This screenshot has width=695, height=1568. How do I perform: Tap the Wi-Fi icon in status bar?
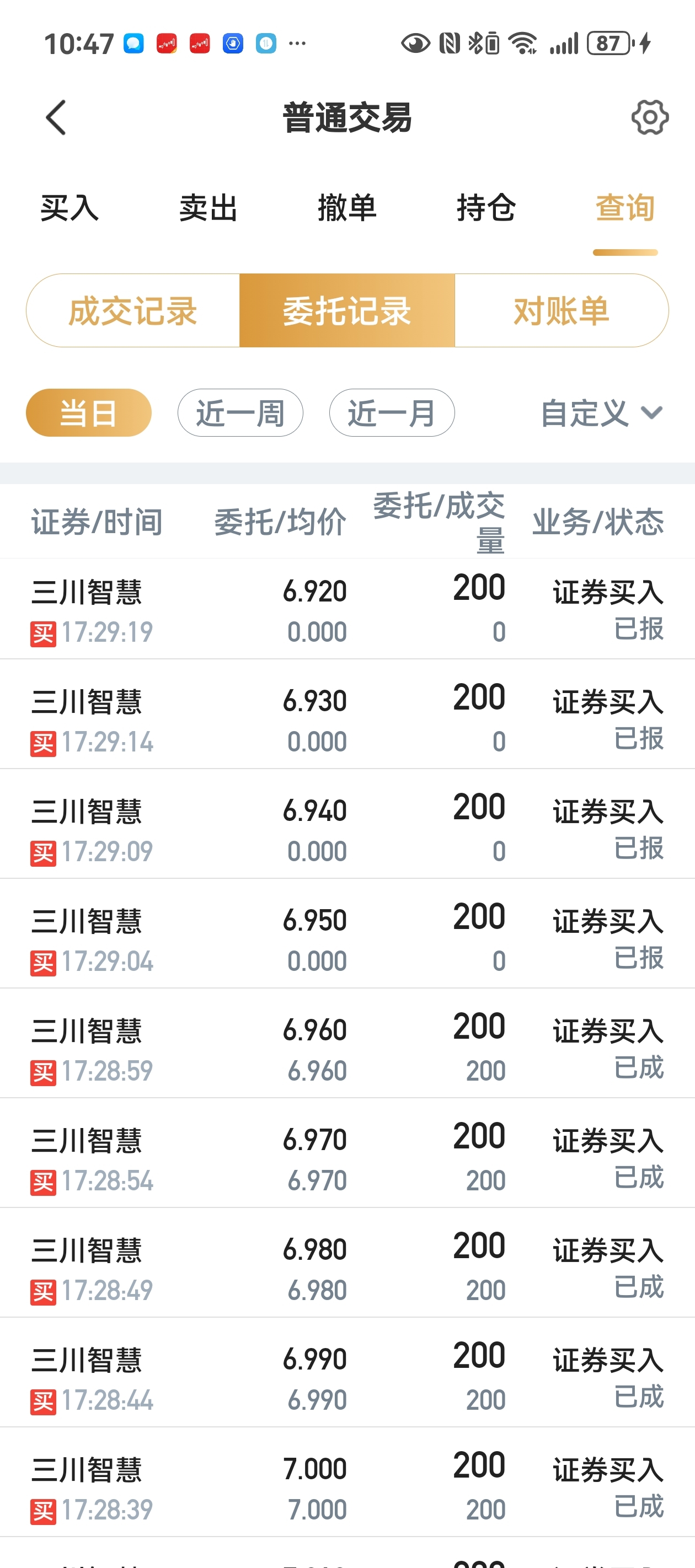click(522, 43)
